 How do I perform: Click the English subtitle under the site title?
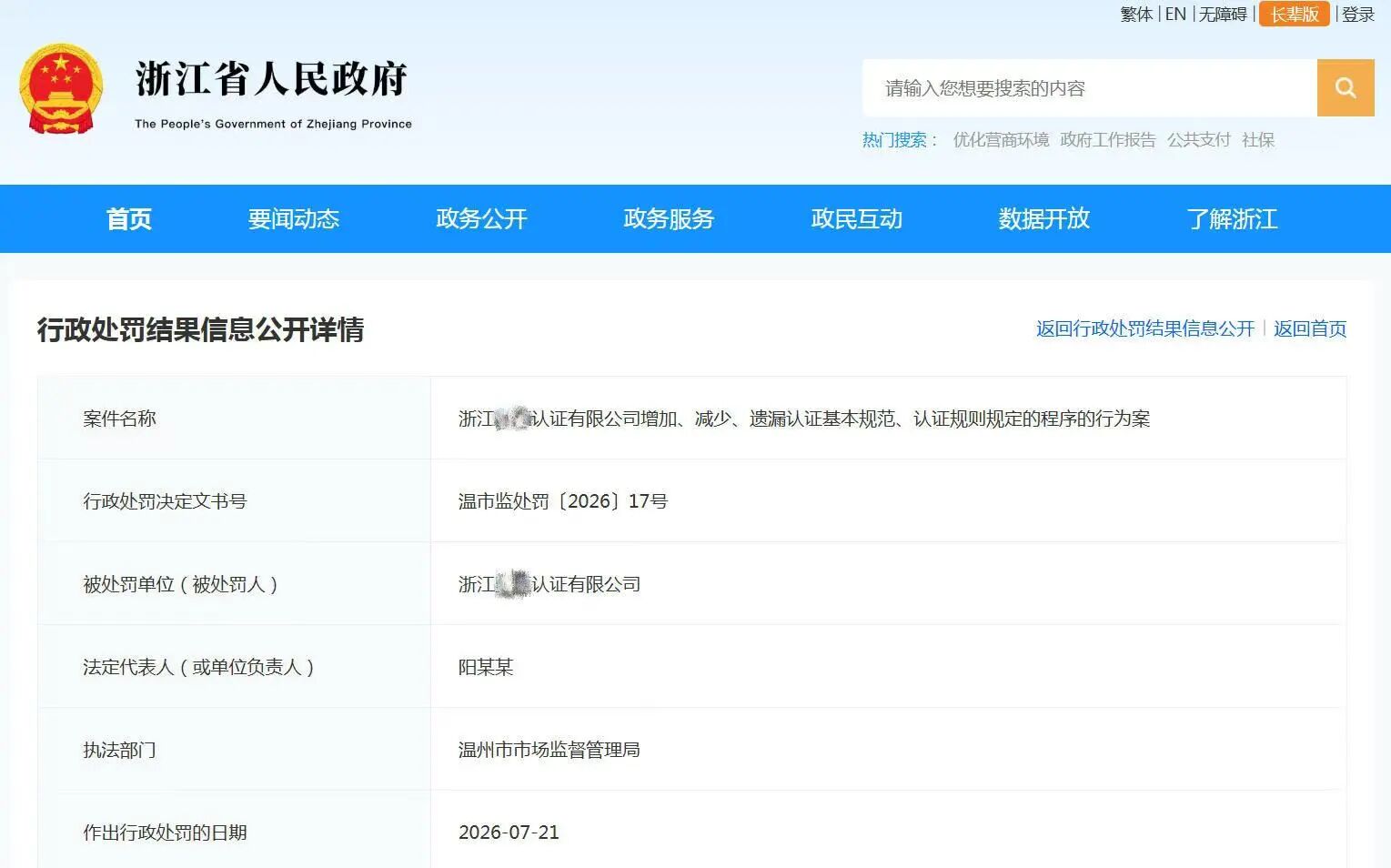(x=273, y=124)
